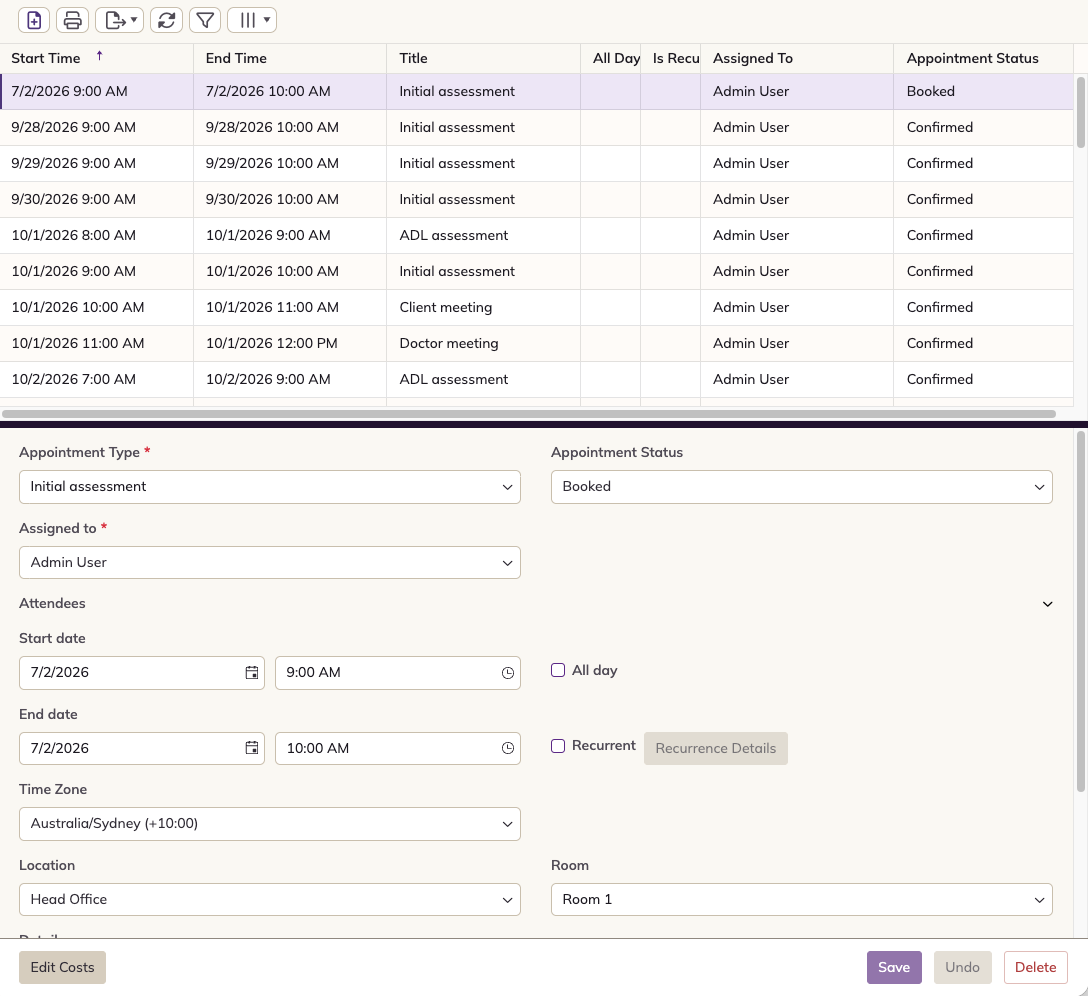Open the filter icon
The height and width of the screenshot is (996, 1088).
205,20
